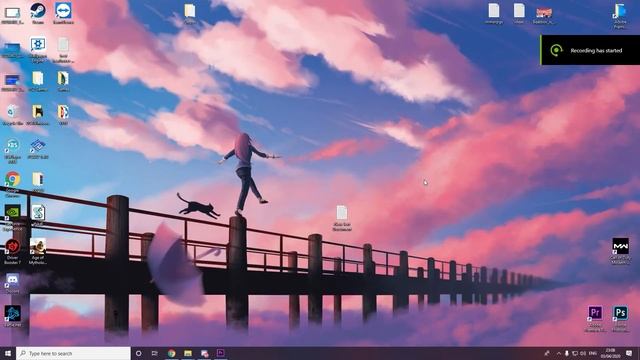Open Adobe Photoshop desktop shortcut
Viewport: 640px width, 360px height.
point(620,319)
